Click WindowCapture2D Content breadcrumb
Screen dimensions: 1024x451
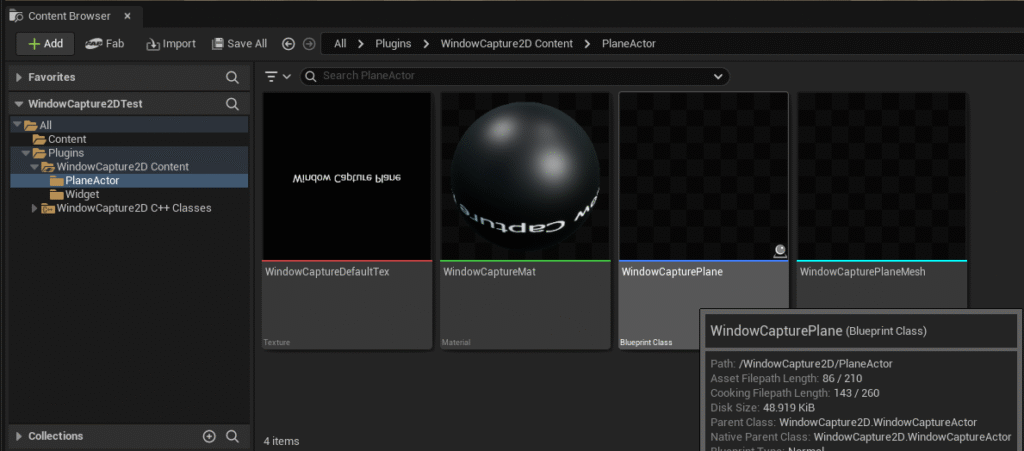[507, 44]
